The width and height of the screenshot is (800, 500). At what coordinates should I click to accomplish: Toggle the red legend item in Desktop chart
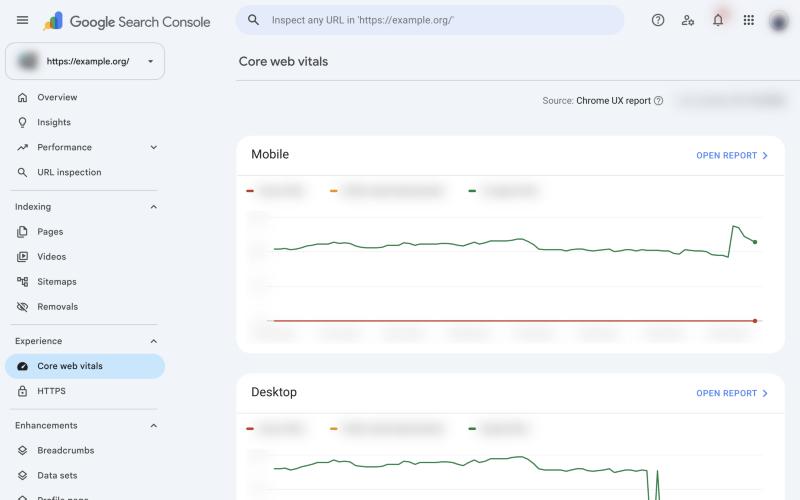point(276,429)
